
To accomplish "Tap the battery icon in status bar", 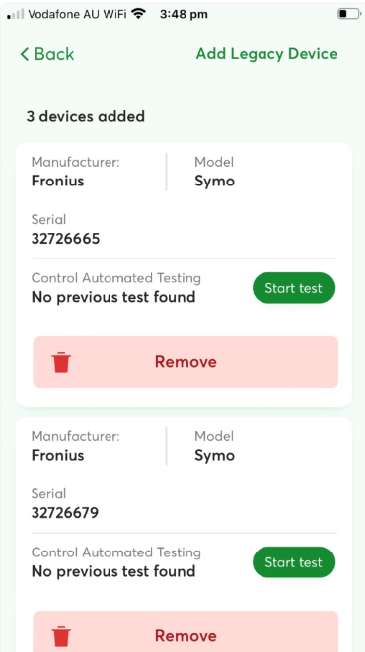I will (348, 14).
